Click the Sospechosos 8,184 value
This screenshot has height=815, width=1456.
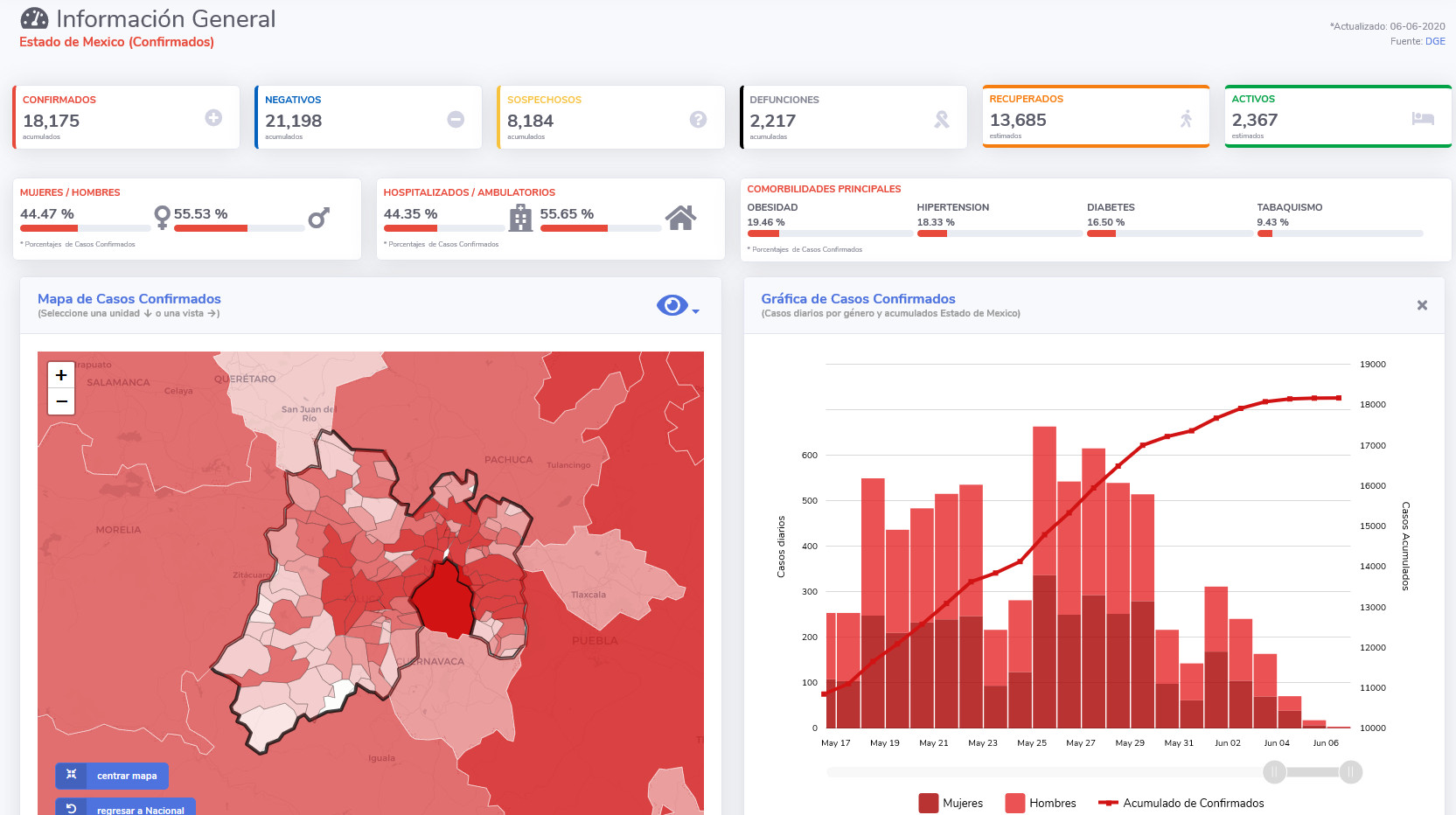pyautogui.click(x=530, y=121)
